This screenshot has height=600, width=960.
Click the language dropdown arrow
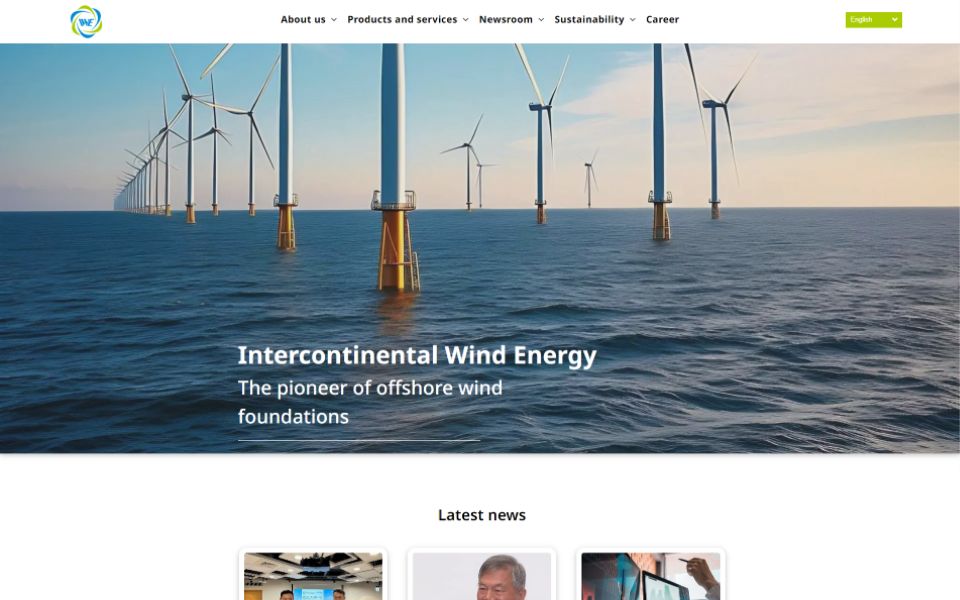tap(894, 20)
